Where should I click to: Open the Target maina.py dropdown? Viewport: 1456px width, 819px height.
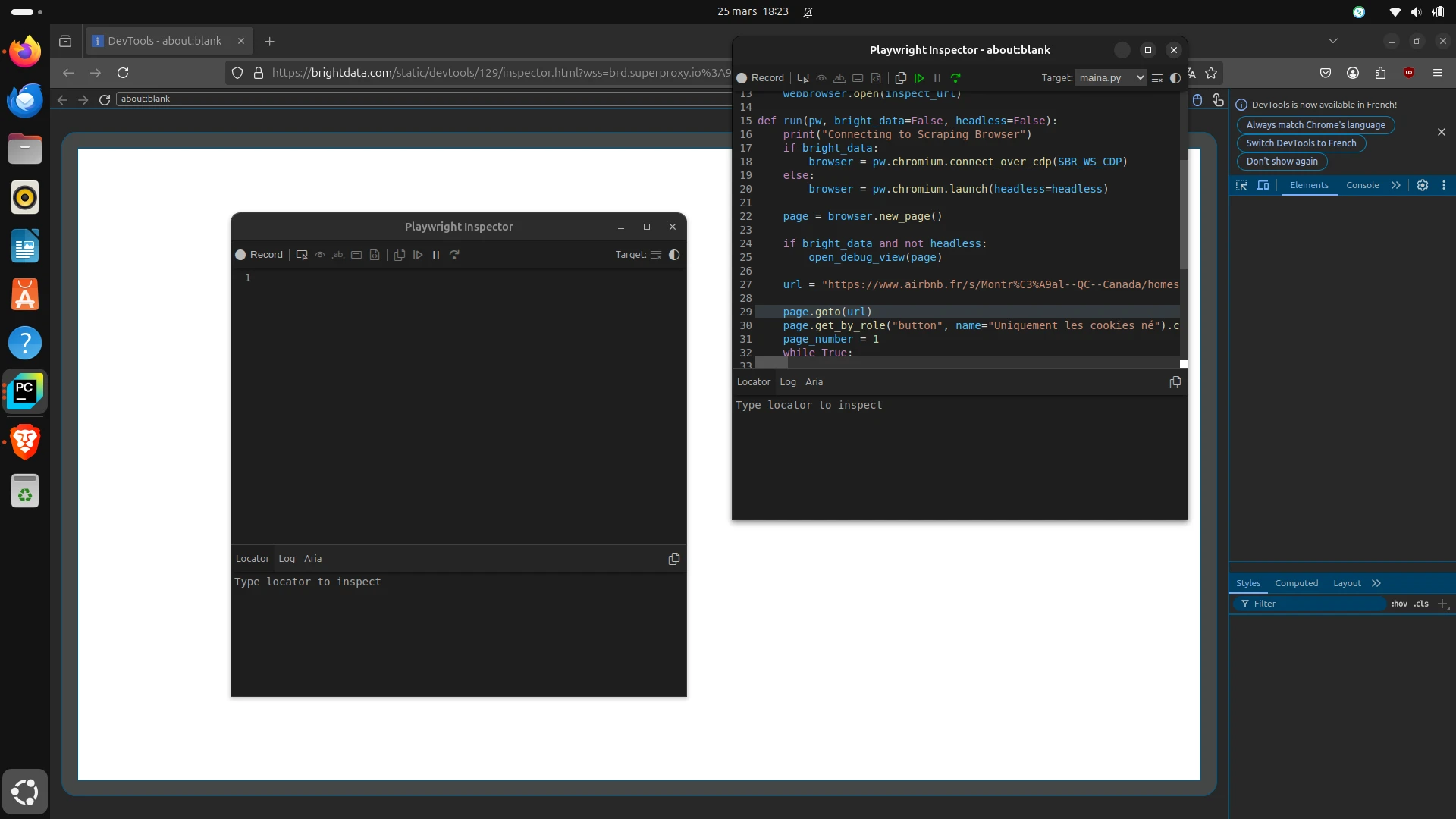[1110, 78]
